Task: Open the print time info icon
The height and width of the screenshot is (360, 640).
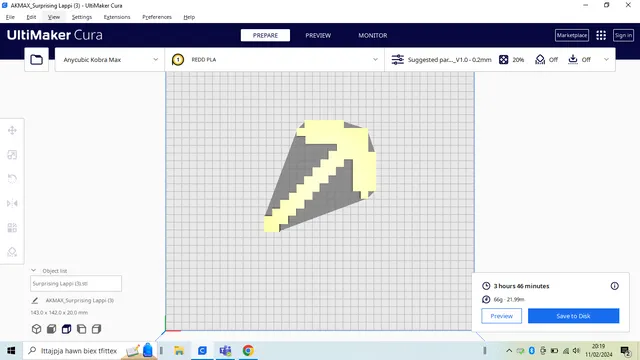Action: [x=614, y=286]
